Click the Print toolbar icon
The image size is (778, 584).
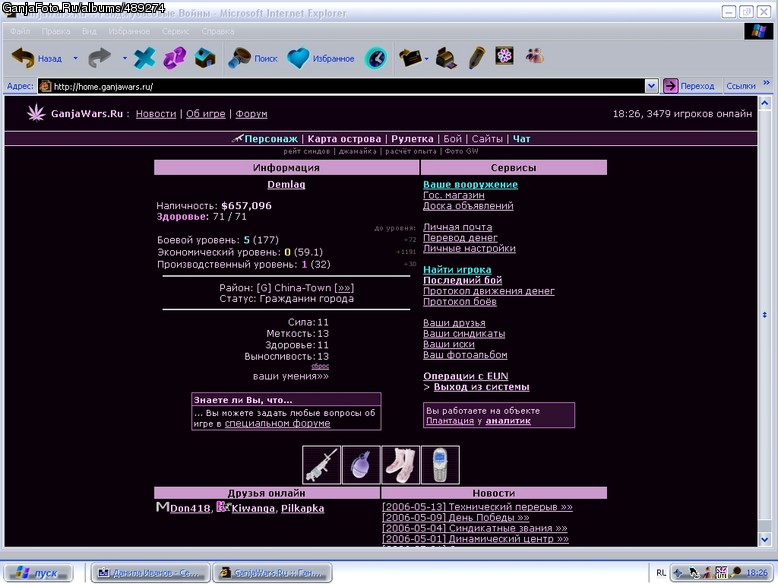[446, 58]
